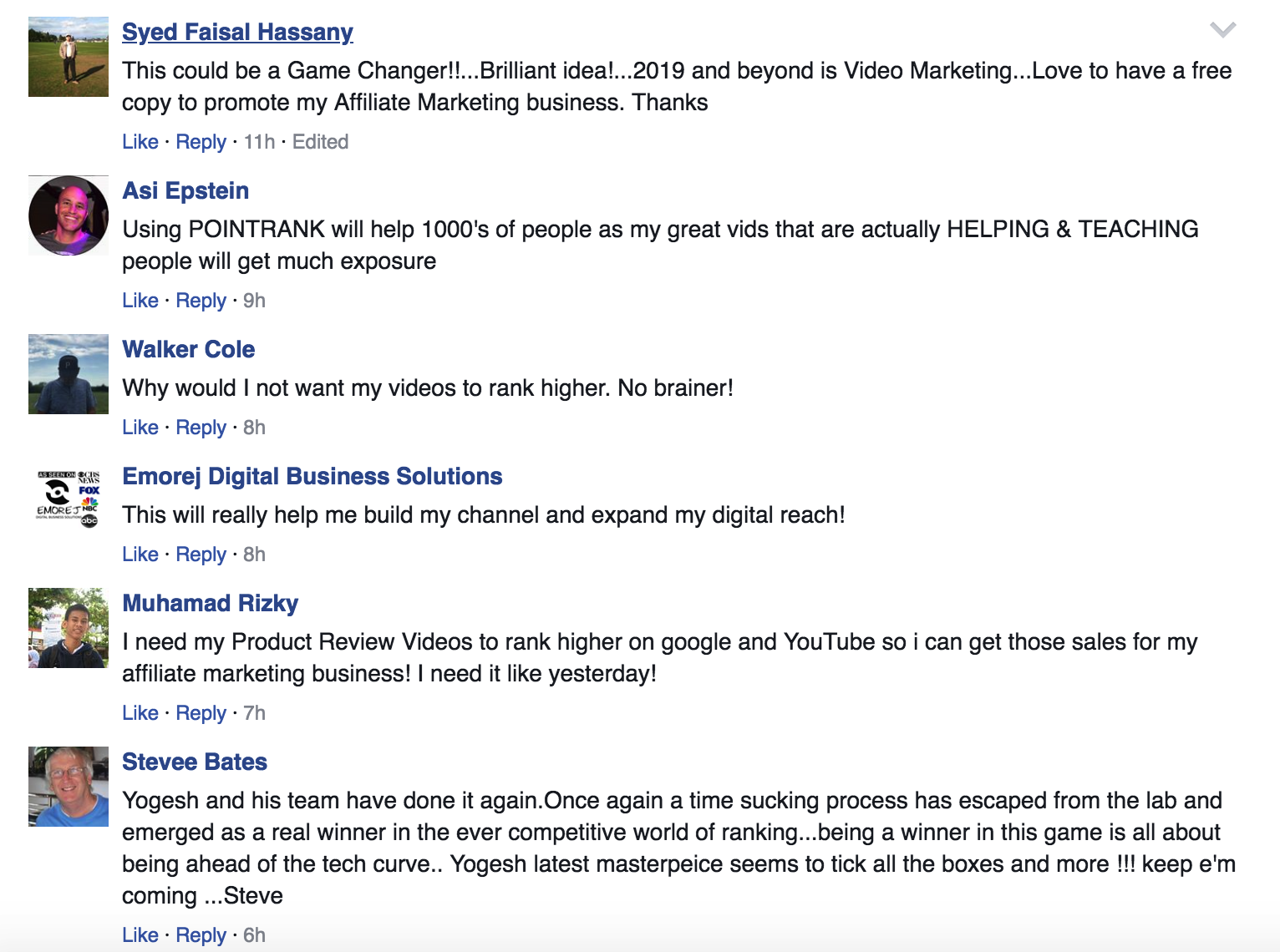Open Emorej Digital Business Solutions logo
The width and height of the screenshot is (1280, 952).
69,499
